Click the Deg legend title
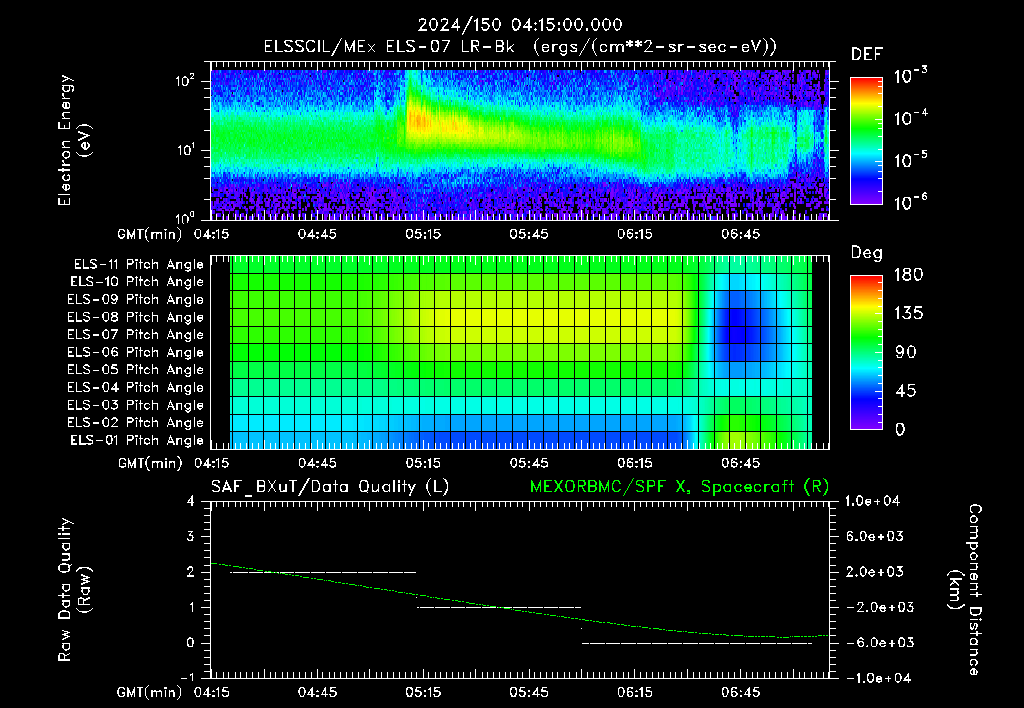This screenshot has width=1024, height=708. coord(867,253)
